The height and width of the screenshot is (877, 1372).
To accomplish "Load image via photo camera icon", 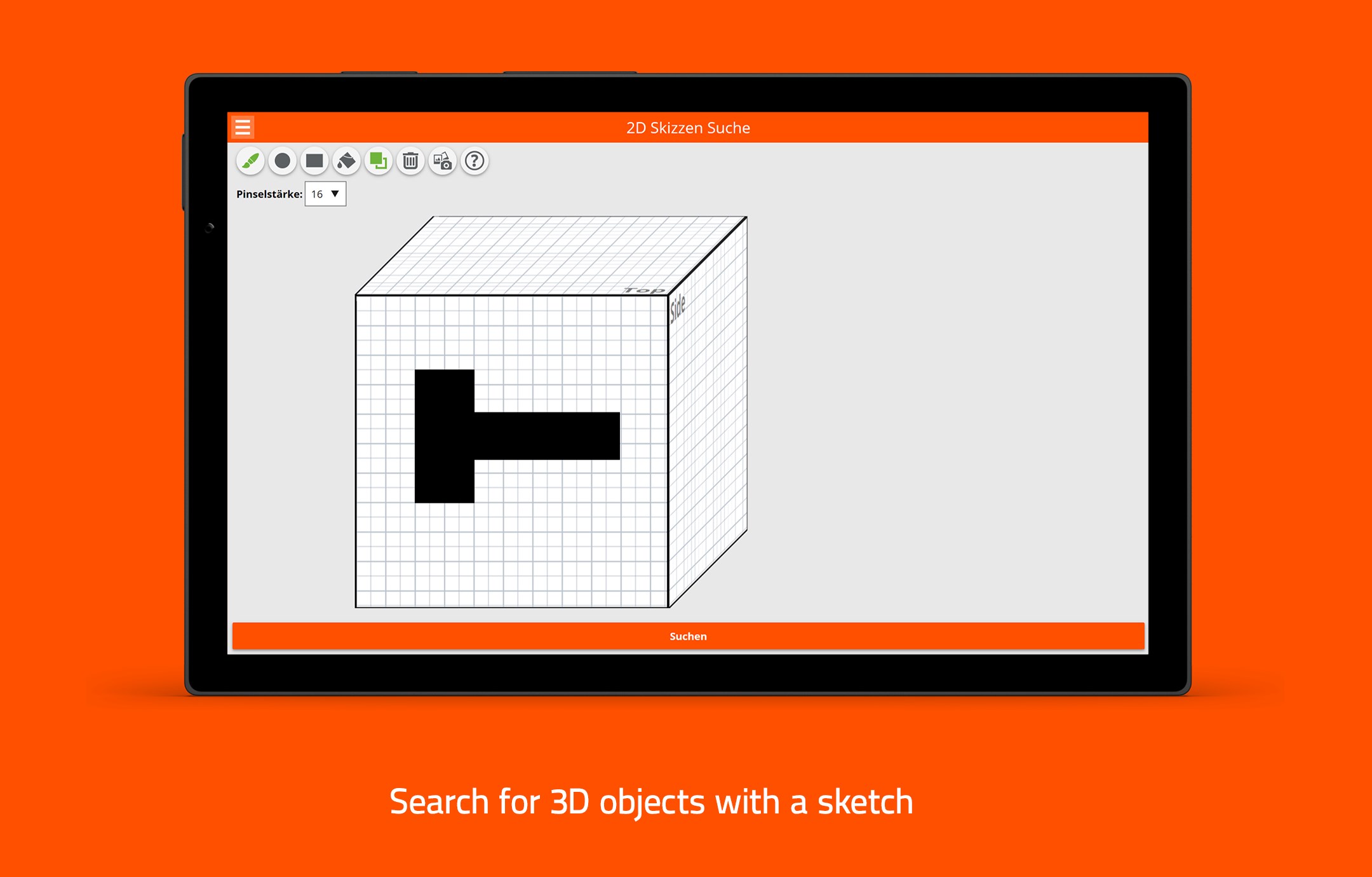I will (443, 161).
